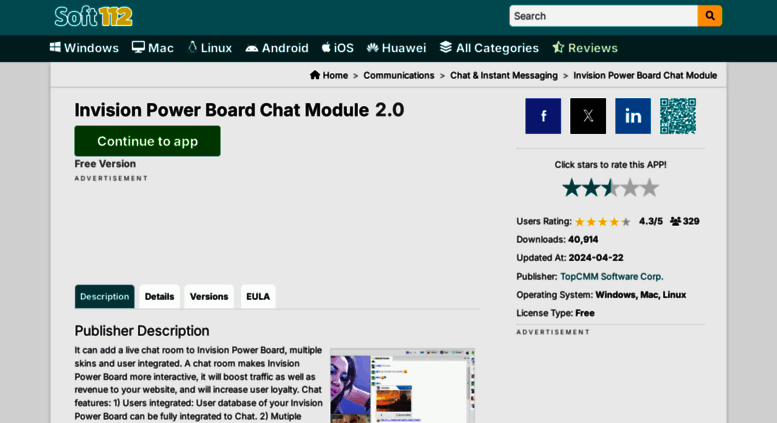Switch to the Details tab
The image size is (777, 423).
click(160, 296)
